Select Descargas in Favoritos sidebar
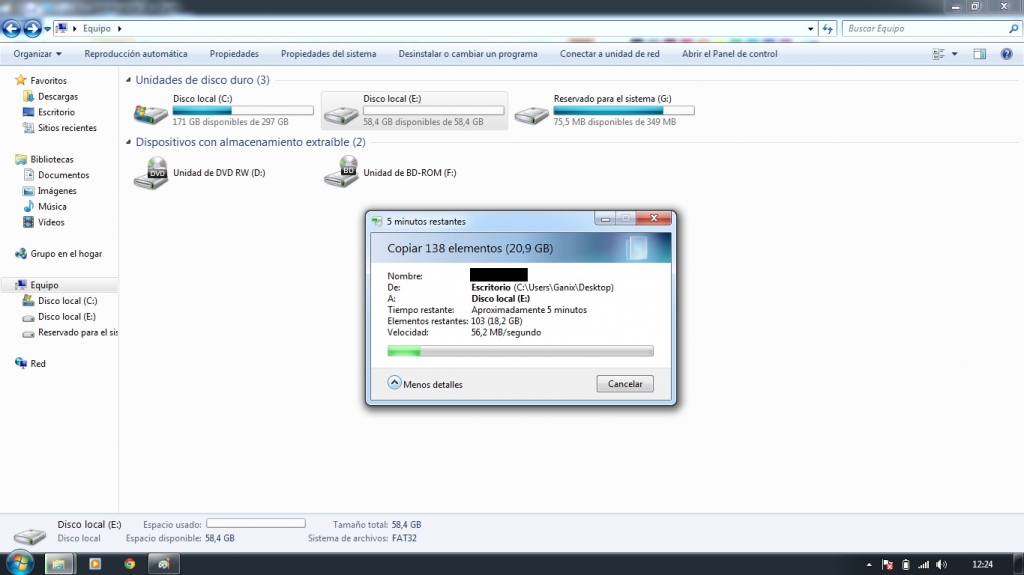The height and width of the screenshot is (575, 1024). 58,97
